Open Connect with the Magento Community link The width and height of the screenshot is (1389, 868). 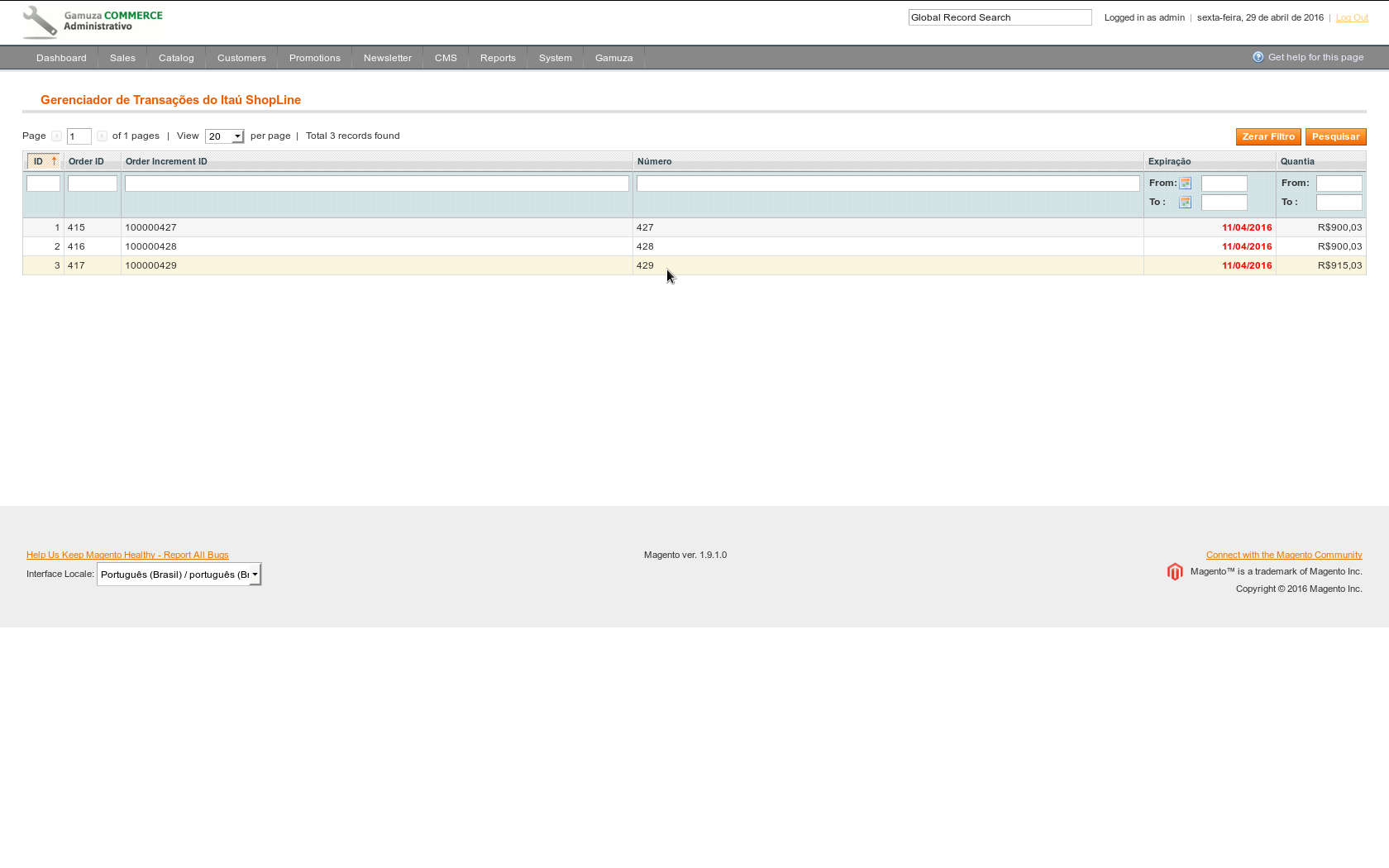tap(1284, 555)
